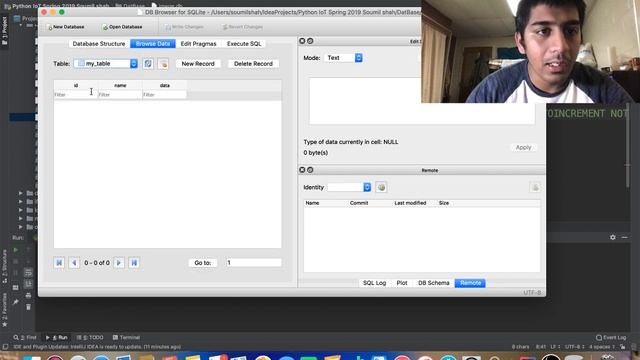This screenshot has width=640, height=360.
Task: Open the Find tool window in IntelliJ
Action: click(x=25, y=338)
